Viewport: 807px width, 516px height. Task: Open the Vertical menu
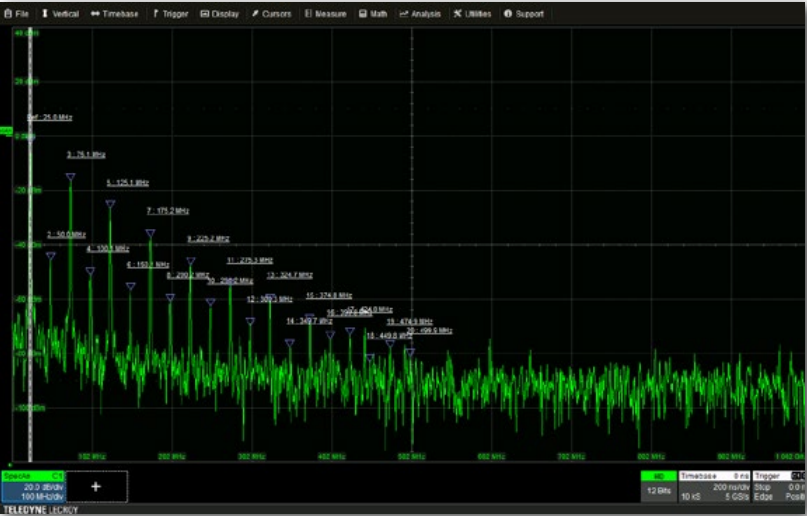[x=60, y=14]
